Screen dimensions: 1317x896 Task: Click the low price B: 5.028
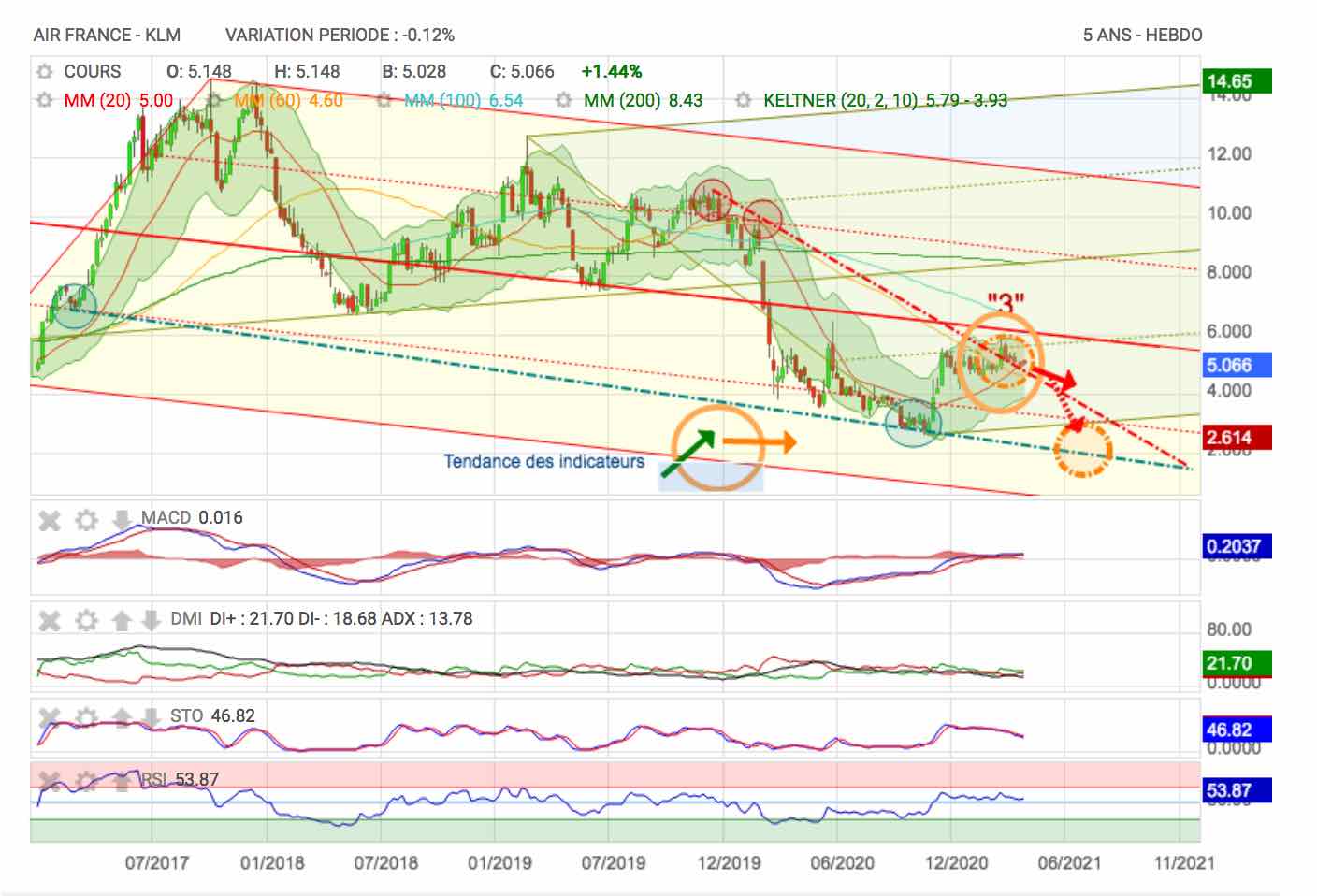click(x=414, y=71)
